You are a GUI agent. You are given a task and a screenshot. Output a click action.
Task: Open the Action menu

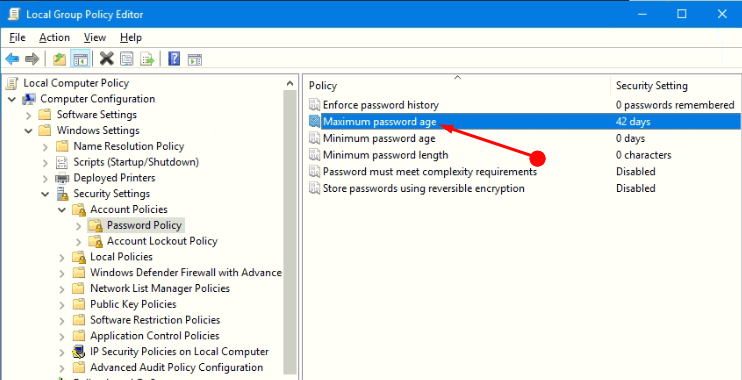click(54, 37)
